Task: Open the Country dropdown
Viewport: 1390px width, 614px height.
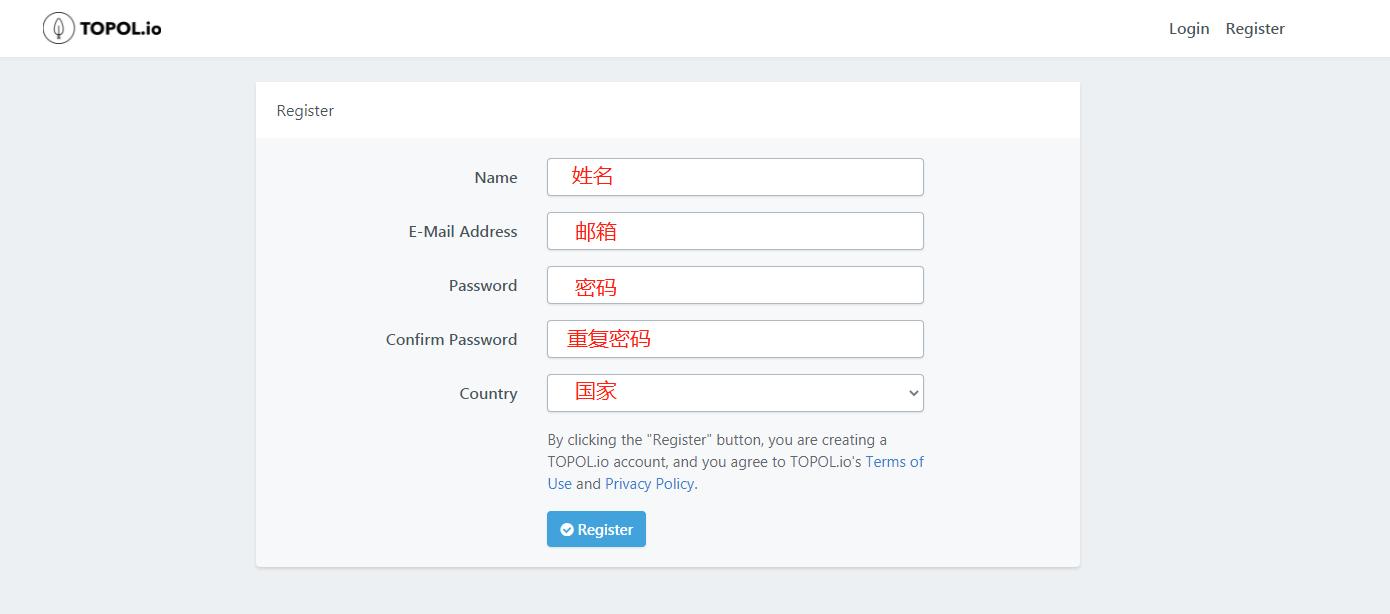Action: 735,393
